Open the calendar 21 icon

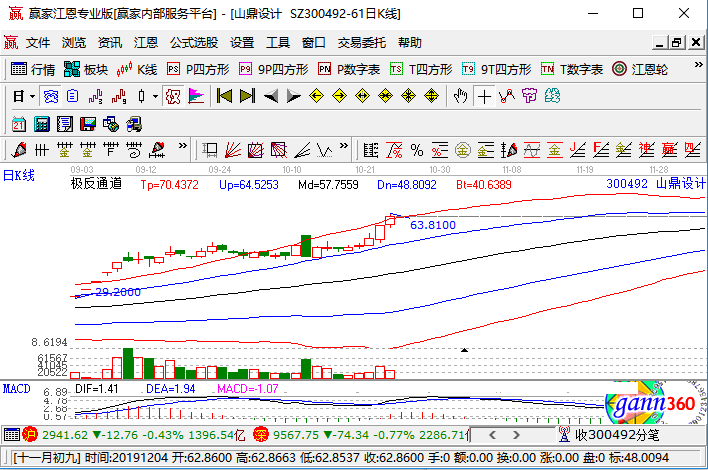click(19, 124)
